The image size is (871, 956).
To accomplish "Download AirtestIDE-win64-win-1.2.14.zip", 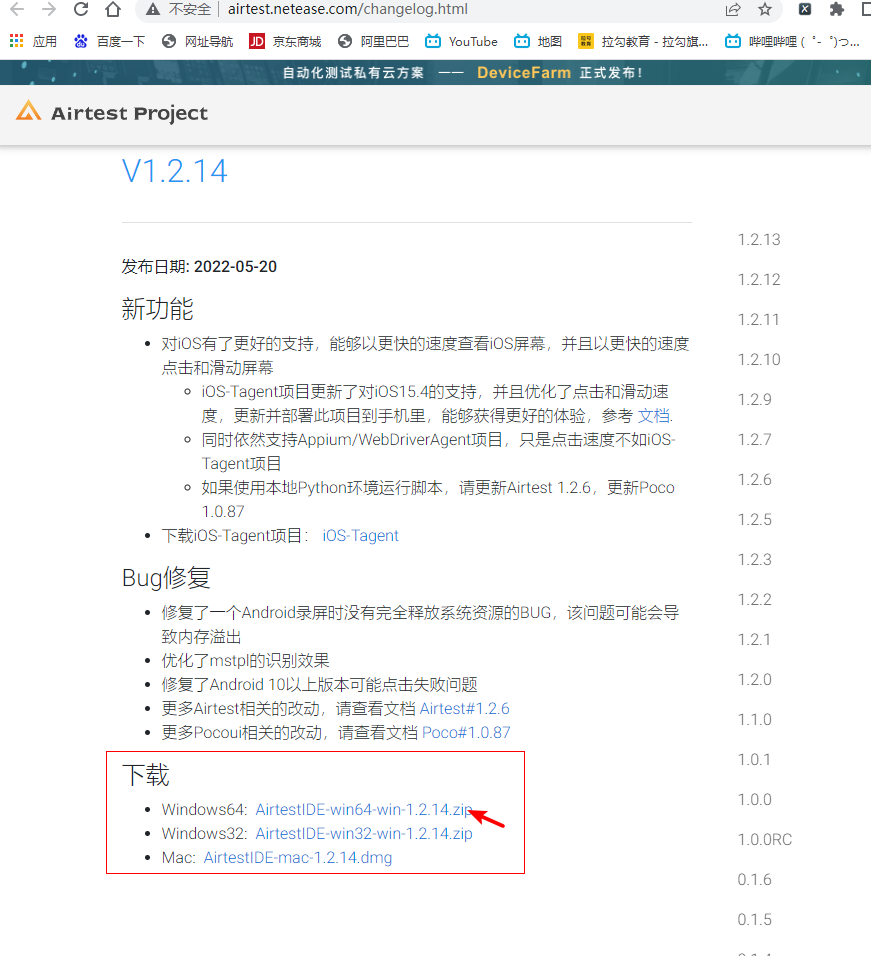I will point(363,809).
